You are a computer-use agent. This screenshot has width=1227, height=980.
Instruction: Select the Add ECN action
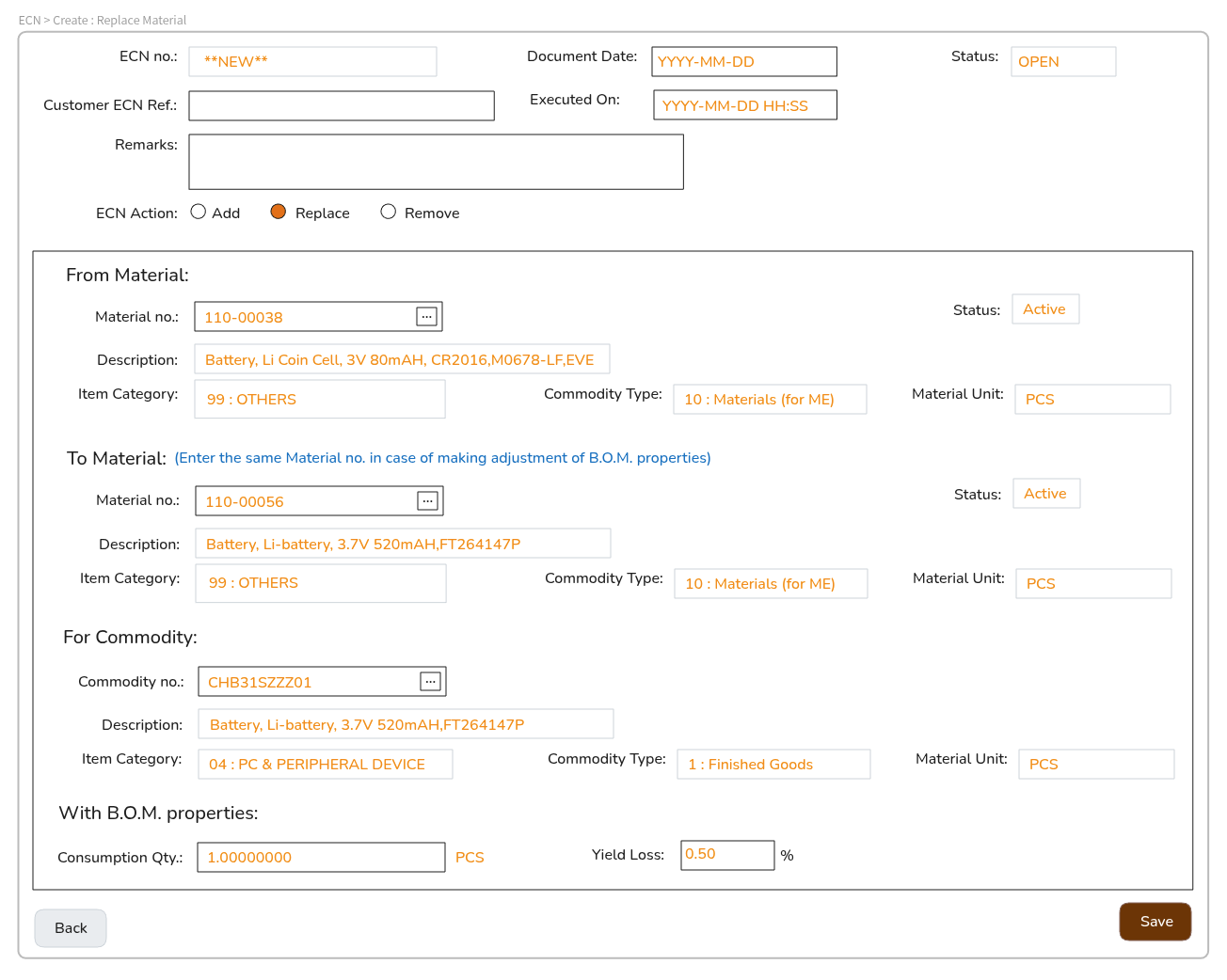(199, 212)
